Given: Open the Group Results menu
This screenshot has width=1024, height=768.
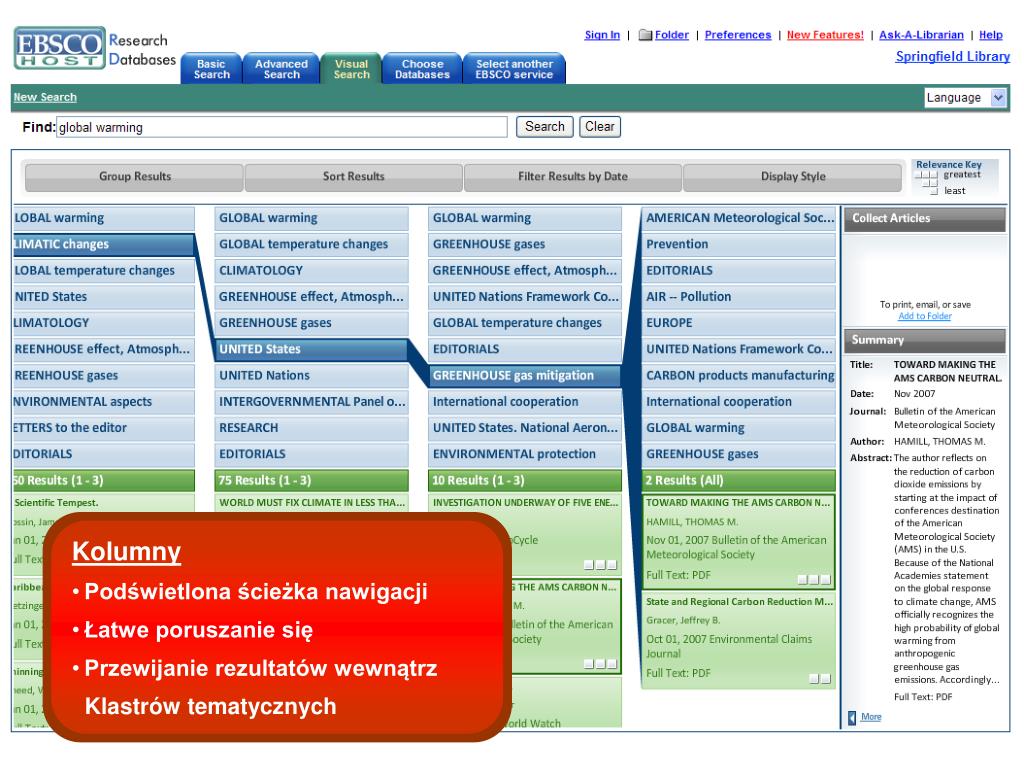Looking at the screenshot, I should tap(135, 176).
